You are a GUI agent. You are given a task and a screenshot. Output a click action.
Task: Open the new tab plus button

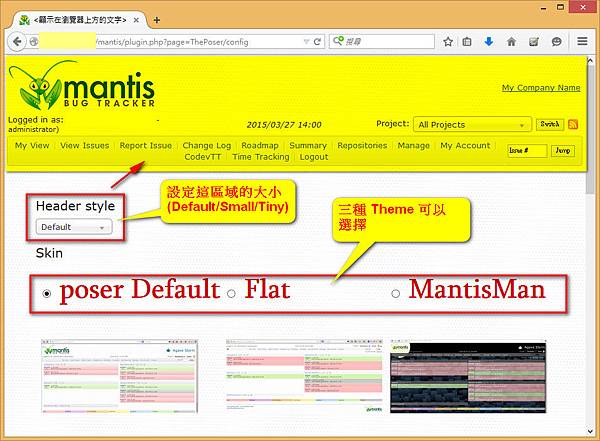pos(157,20)
